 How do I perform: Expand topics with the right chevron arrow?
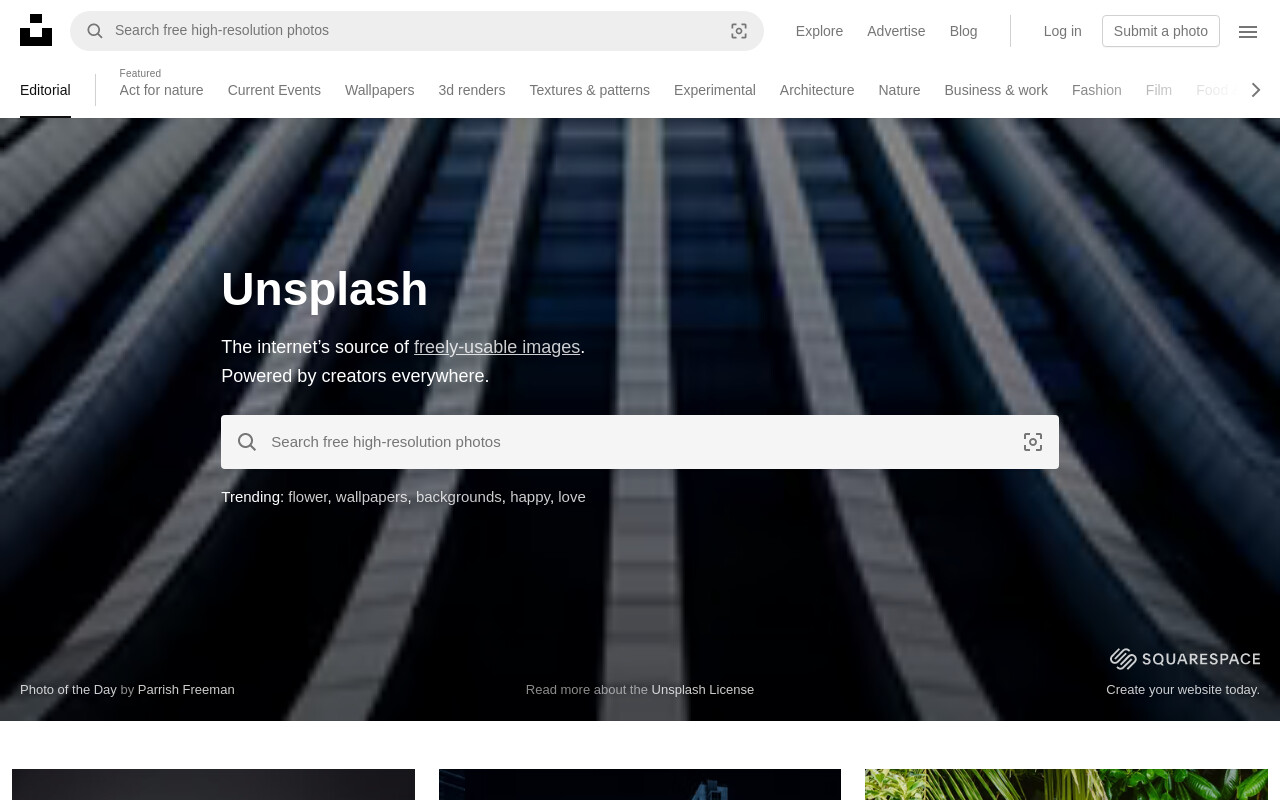point(1256,90)
